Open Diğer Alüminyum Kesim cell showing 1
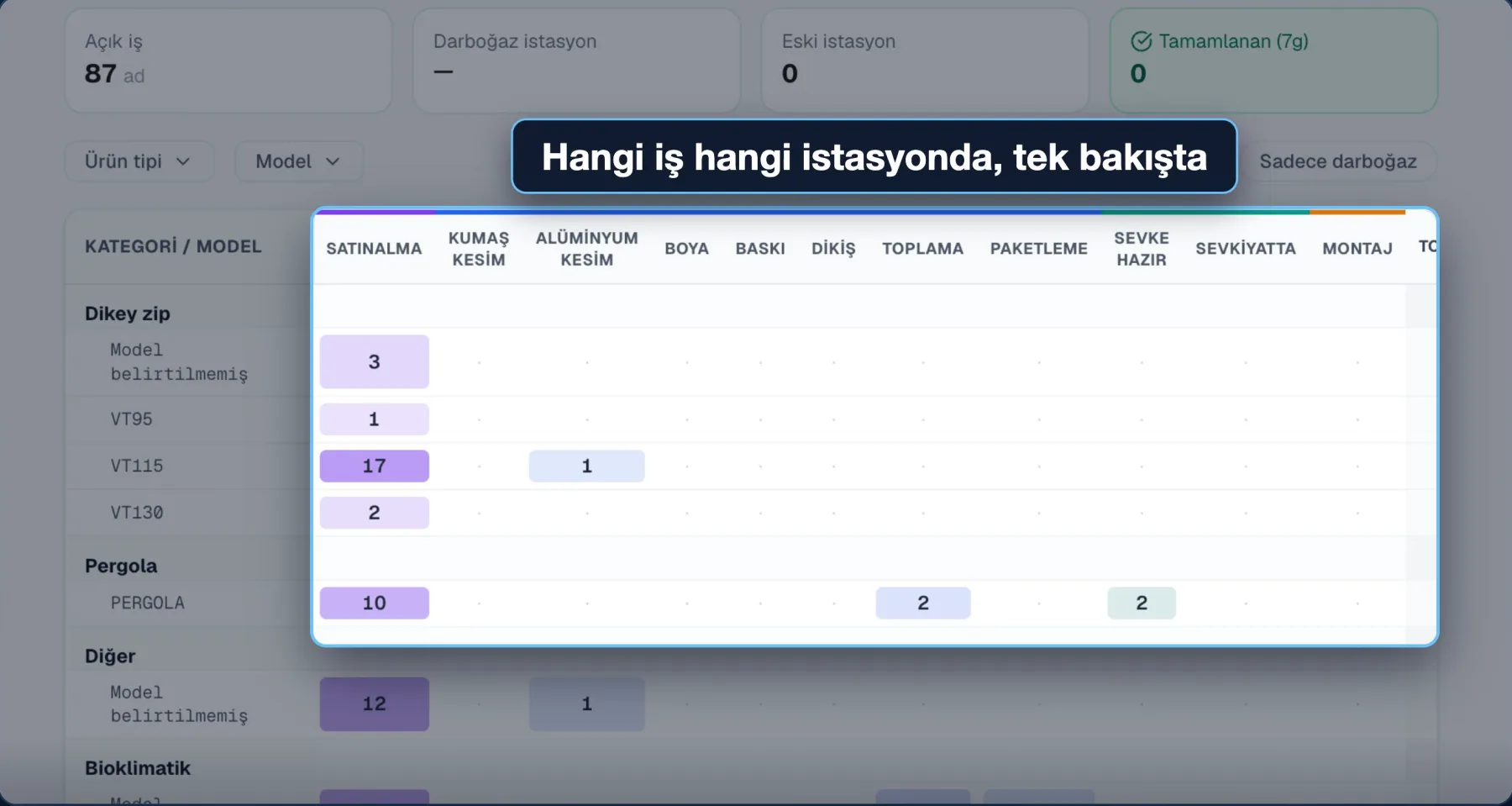 point(587,703)
